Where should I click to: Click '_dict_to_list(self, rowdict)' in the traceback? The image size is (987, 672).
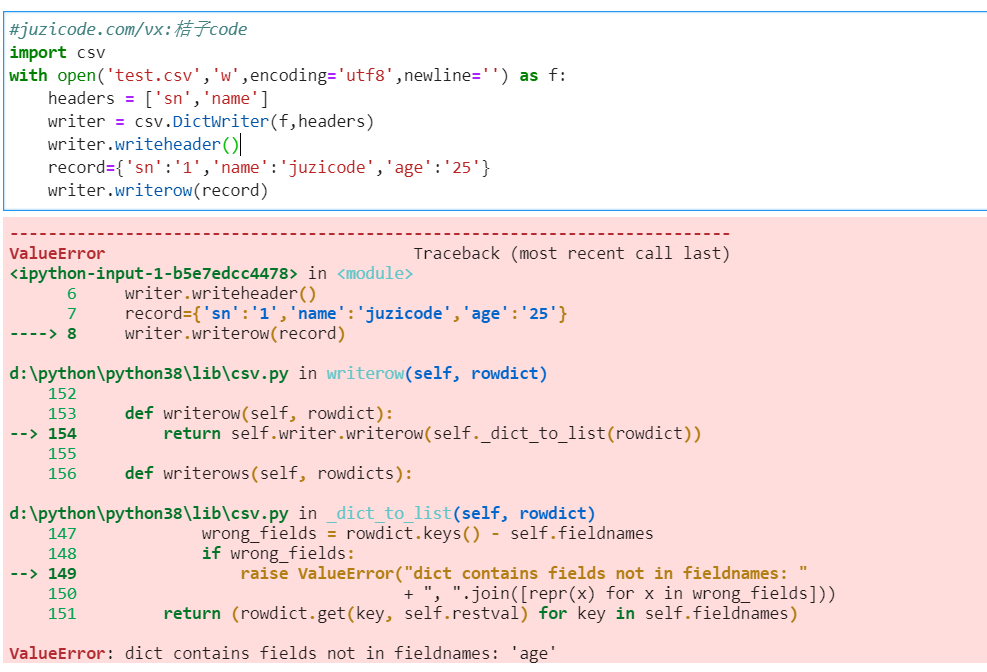pos(461,513)
